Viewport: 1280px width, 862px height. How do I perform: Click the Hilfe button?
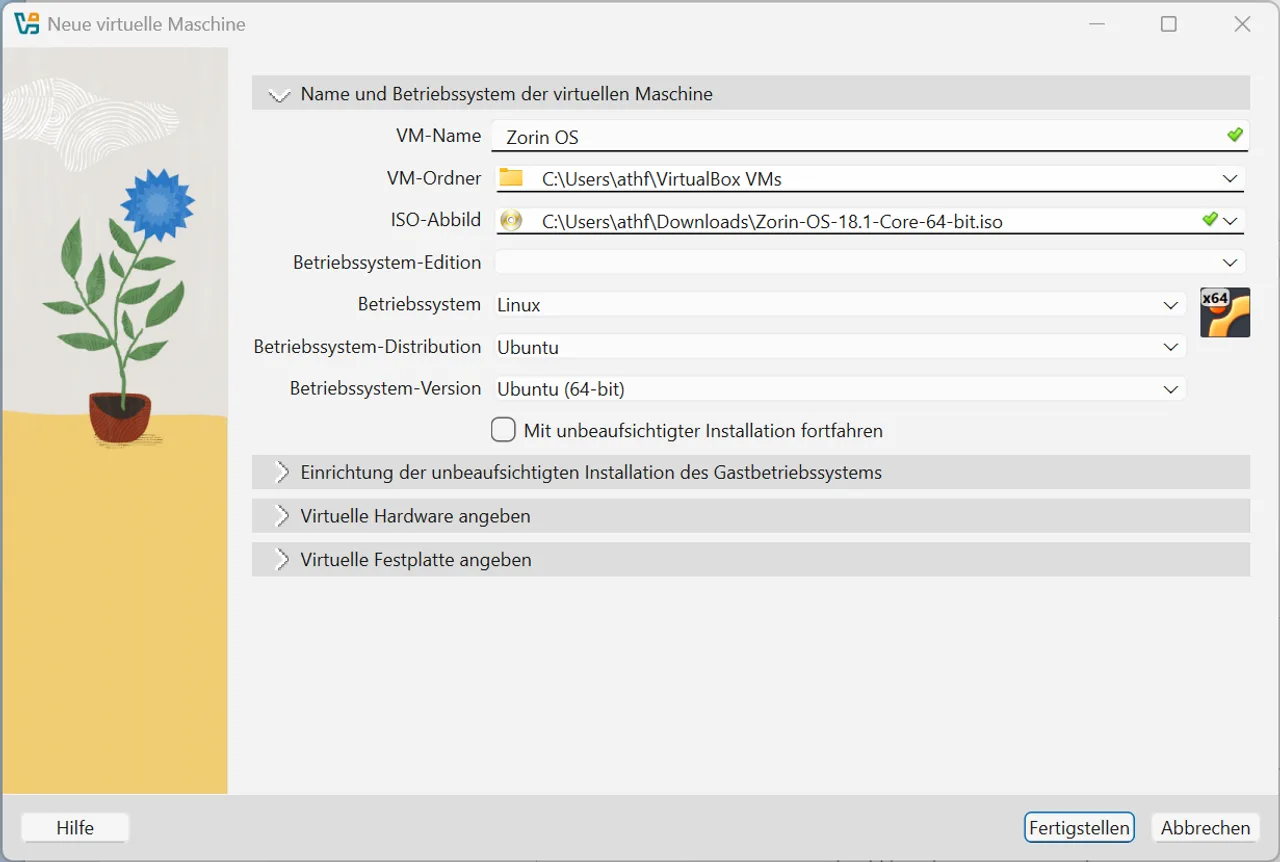coord(75,827)
